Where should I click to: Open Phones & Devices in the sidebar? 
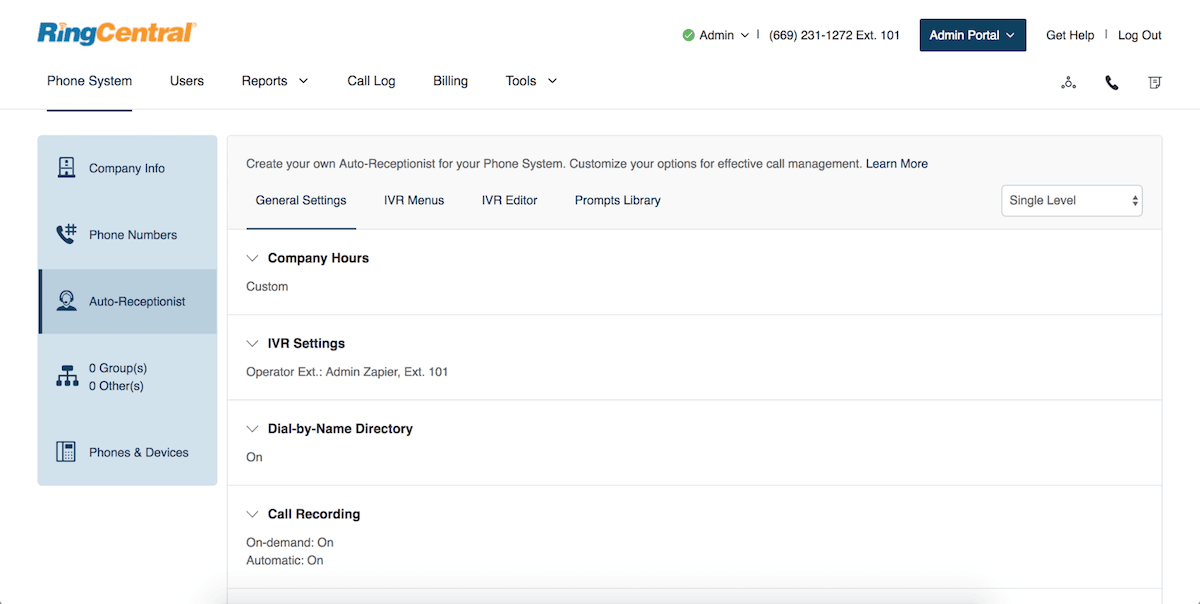(x=127, y=452)
